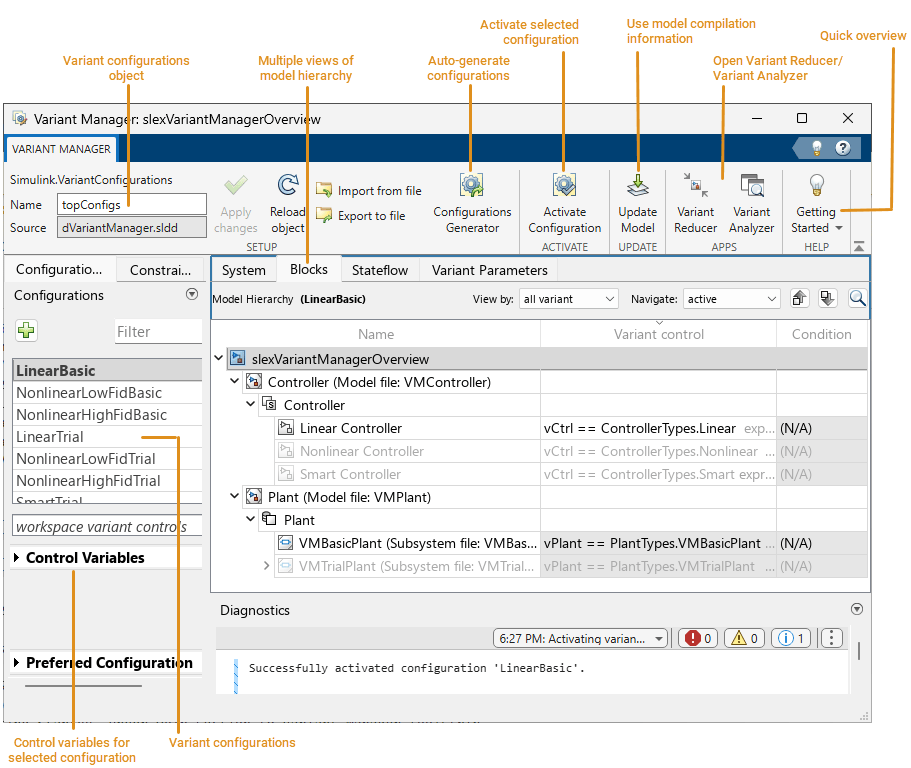Click the info count badge in Diagnostics

click(791, 638)
